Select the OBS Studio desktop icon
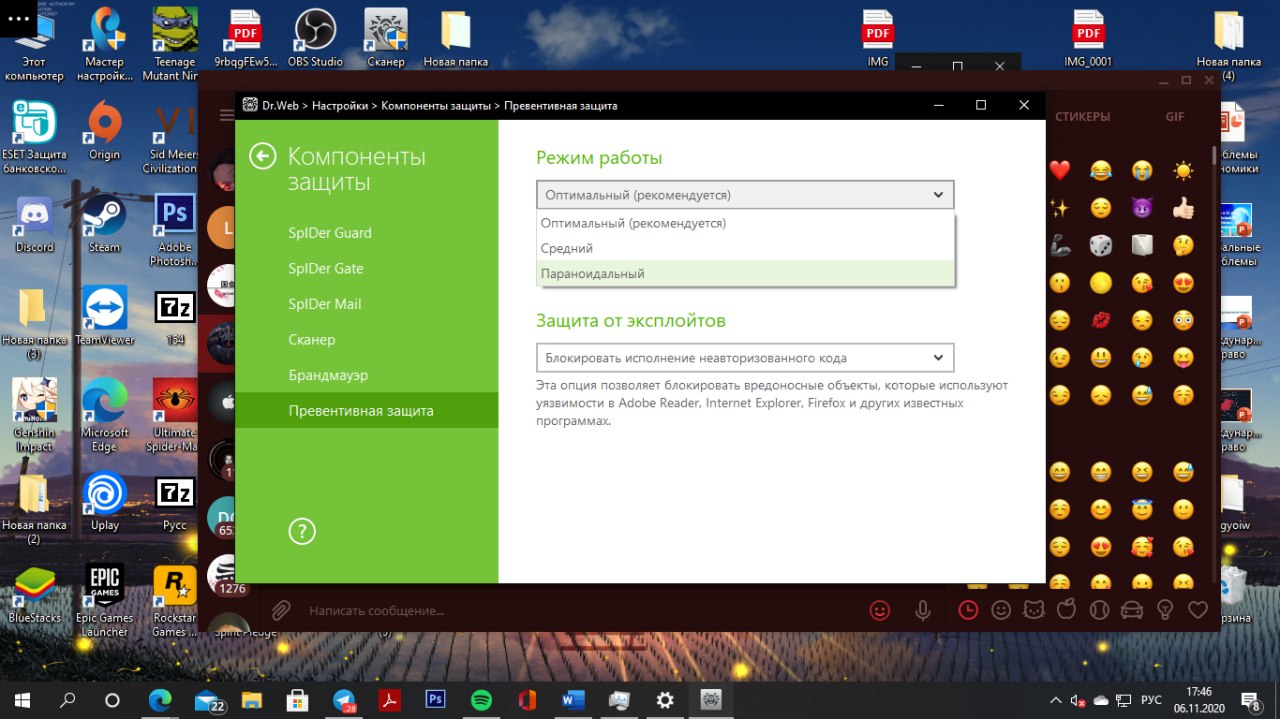Screen dimensions: 1280x719 click(315, 38)
